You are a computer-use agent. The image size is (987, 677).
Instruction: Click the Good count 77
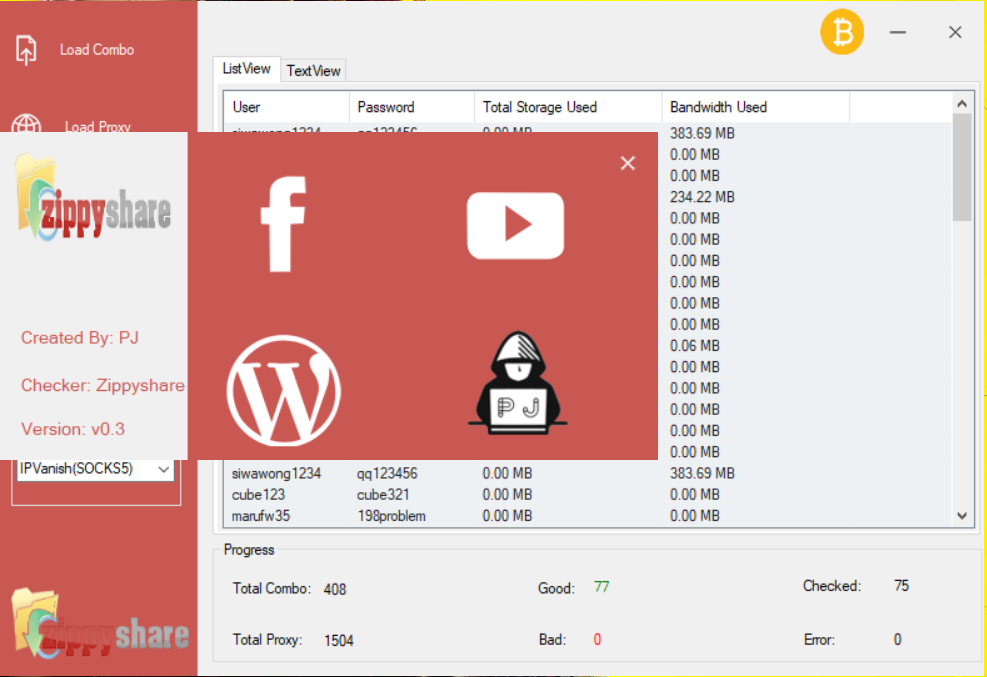pos(601,587)
